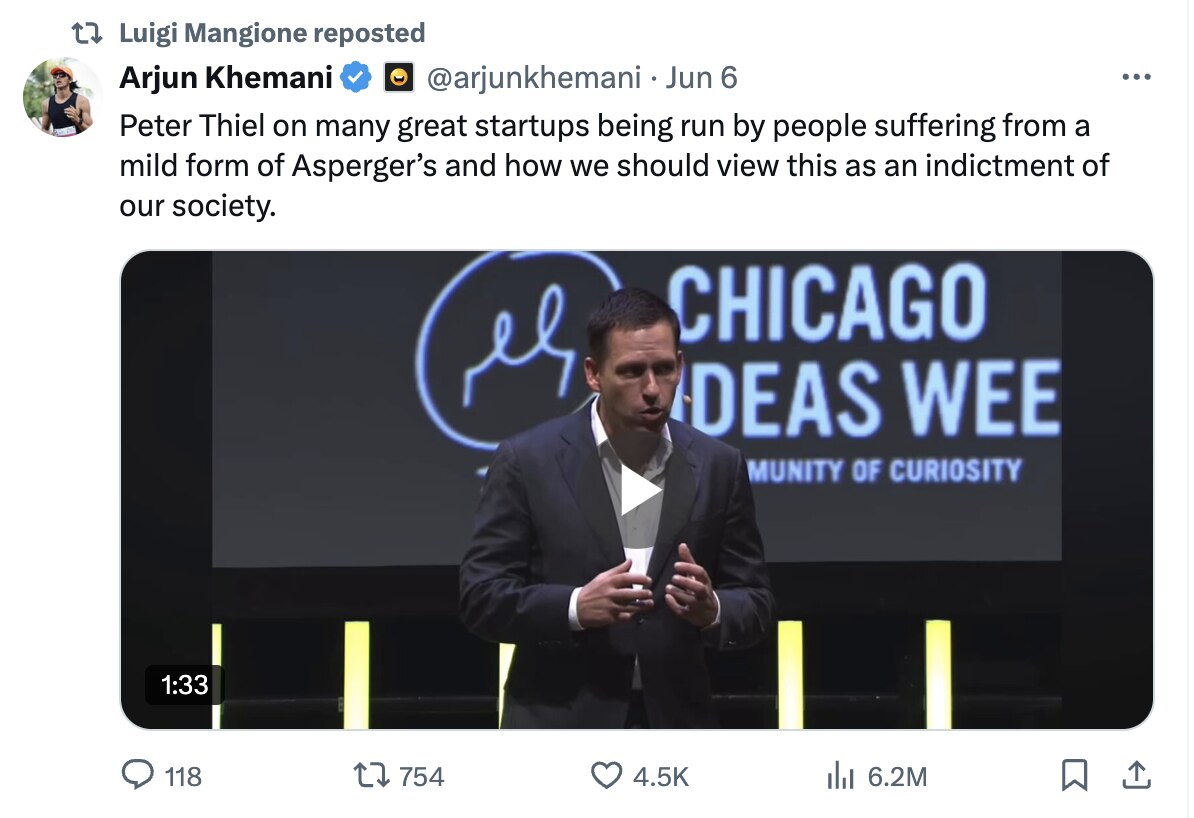Repost using the icon beside 754
This screenshot has width=1194, height=818.
point(373,775)
